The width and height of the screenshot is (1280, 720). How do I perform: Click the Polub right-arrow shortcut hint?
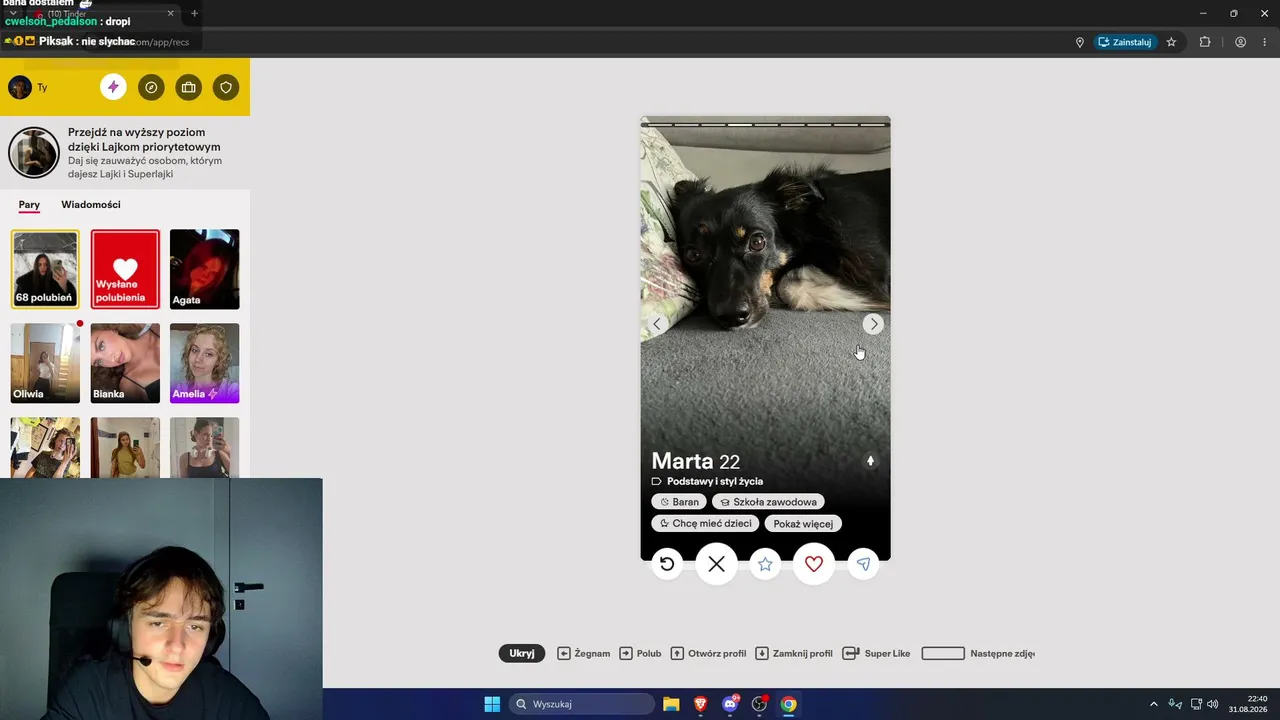coord(640,653)
